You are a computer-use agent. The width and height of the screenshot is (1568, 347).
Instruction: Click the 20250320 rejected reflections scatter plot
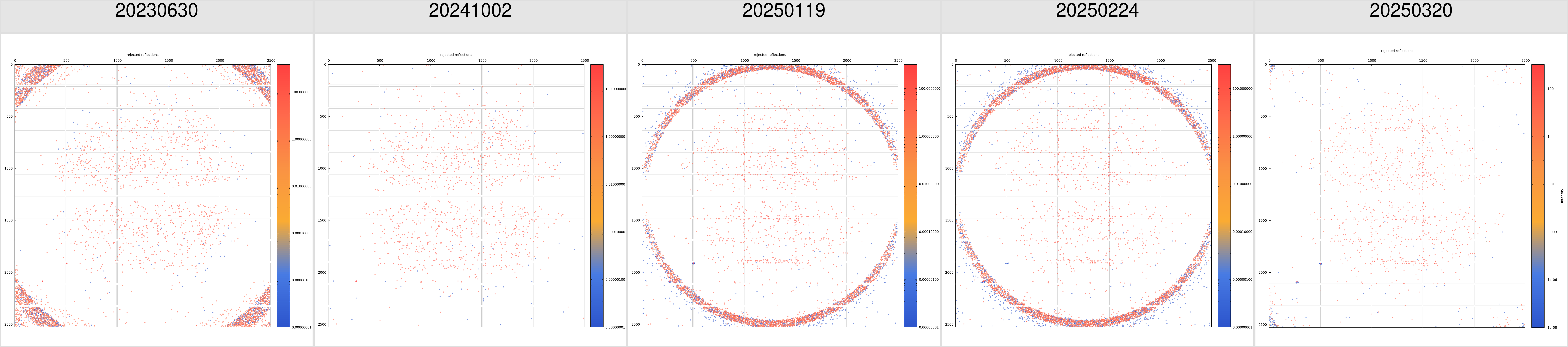point(1397,196)
